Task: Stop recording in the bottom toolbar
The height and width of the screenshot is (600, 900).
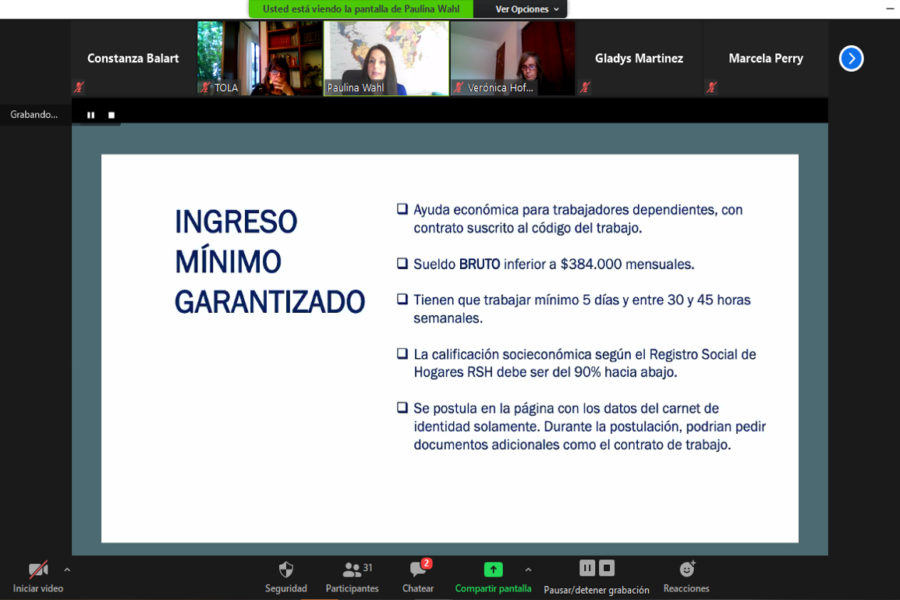Action: [x=607, y=568]
